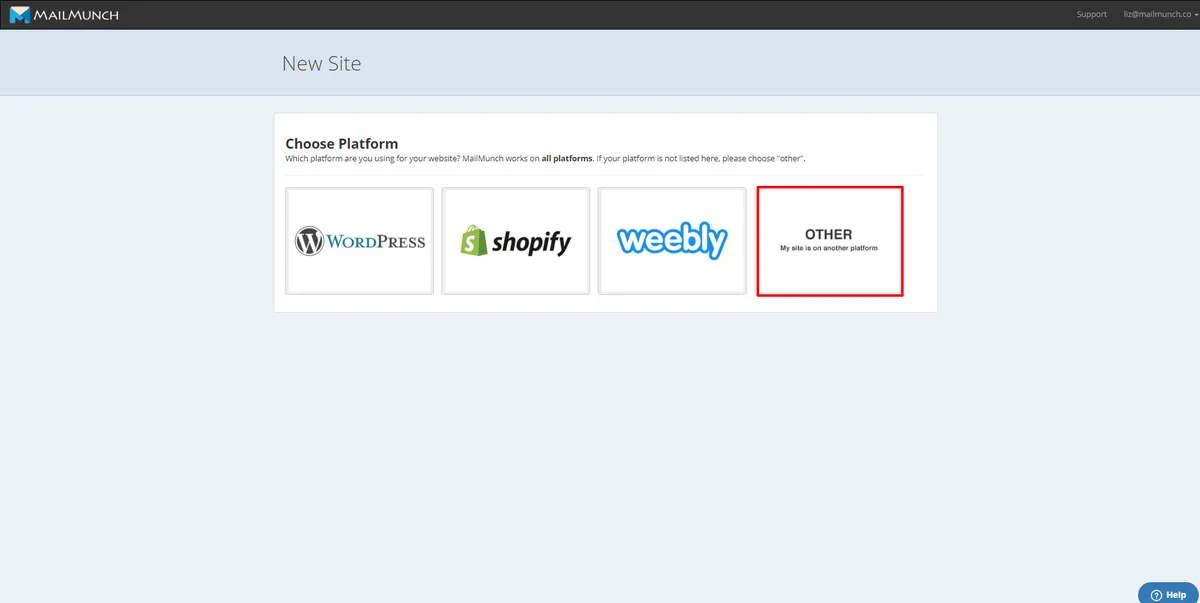
Task: Choose the Weebly platform card
Action: 672,241
